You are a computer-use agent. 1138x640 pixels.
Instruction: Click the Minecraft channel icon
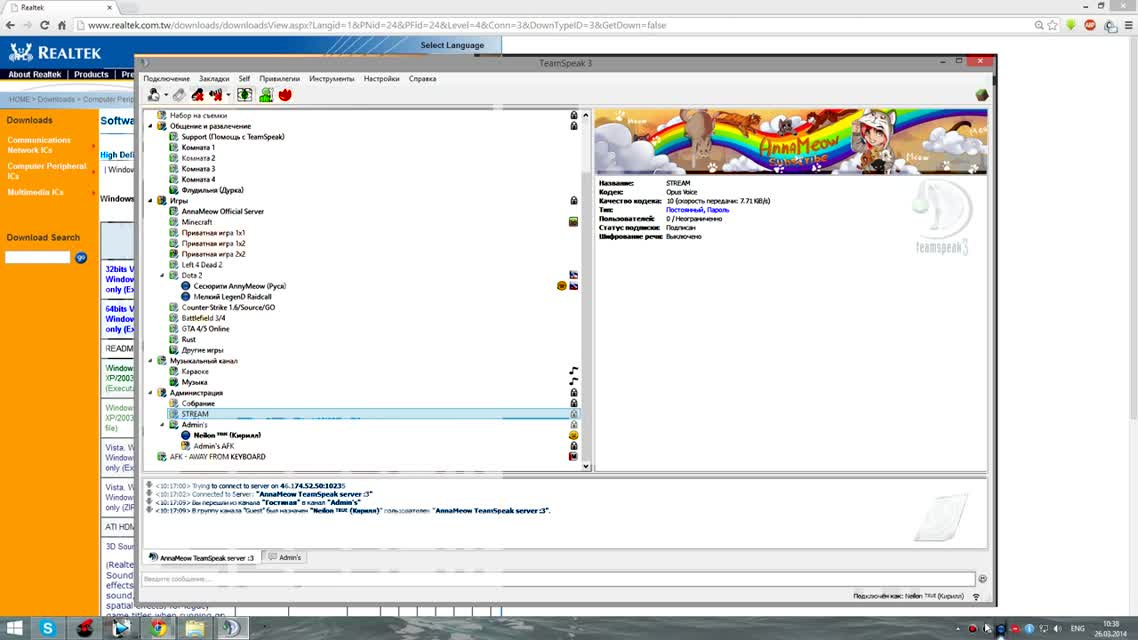(x=173, y=222)
